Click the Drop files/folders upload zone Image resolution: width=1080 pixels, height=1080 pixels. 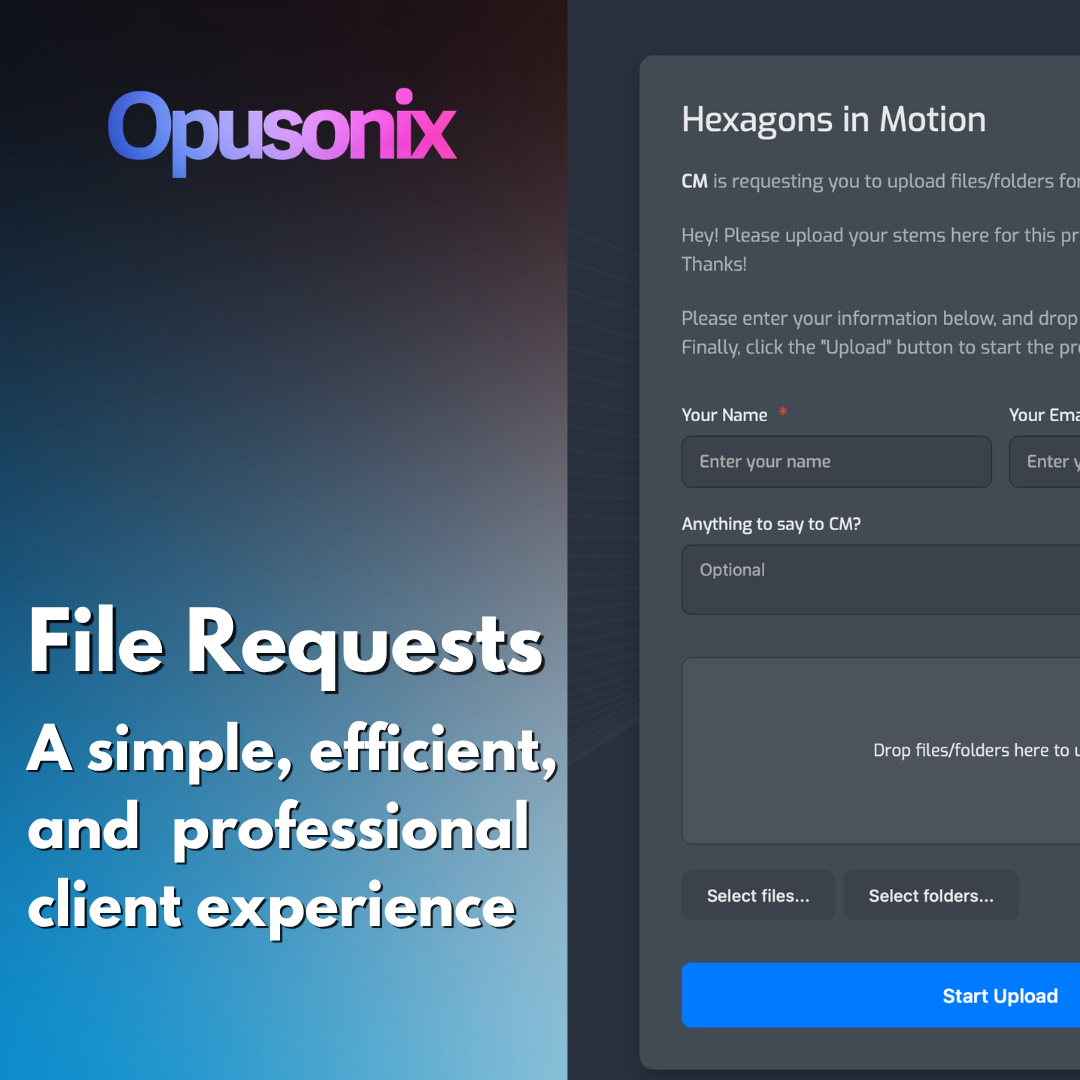click(880, 750)
